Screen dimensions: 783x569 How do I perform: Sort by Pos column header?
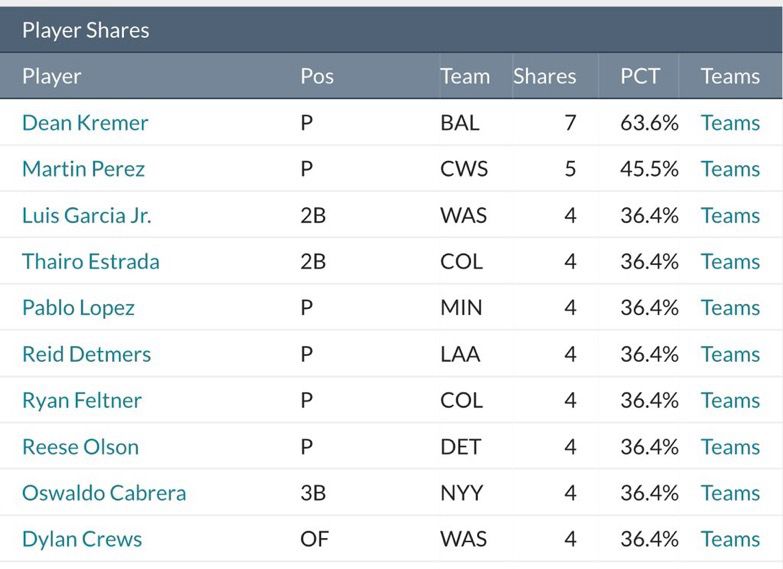click(x=317, y=76)
